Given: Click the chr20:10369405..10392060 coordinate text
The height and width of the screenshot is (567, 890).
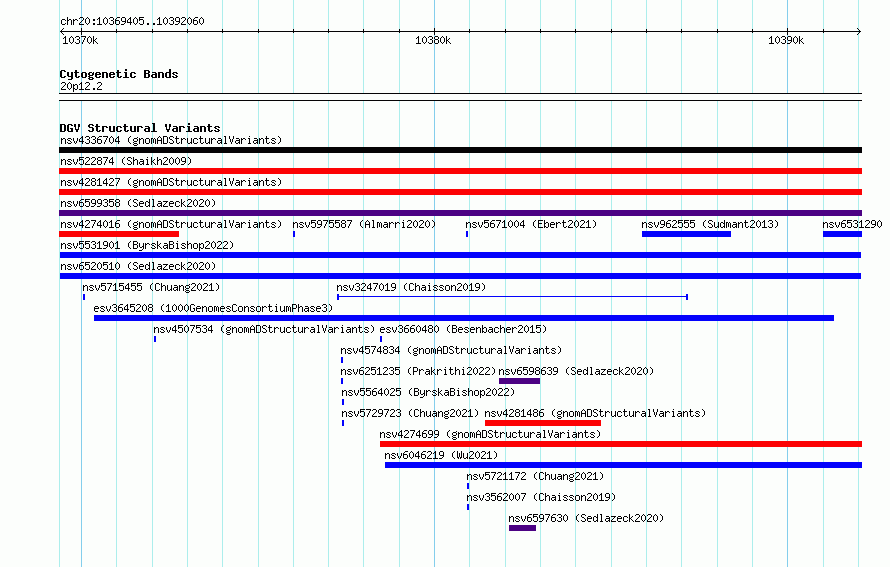Looking at the screenshot, I should [132, 21].
